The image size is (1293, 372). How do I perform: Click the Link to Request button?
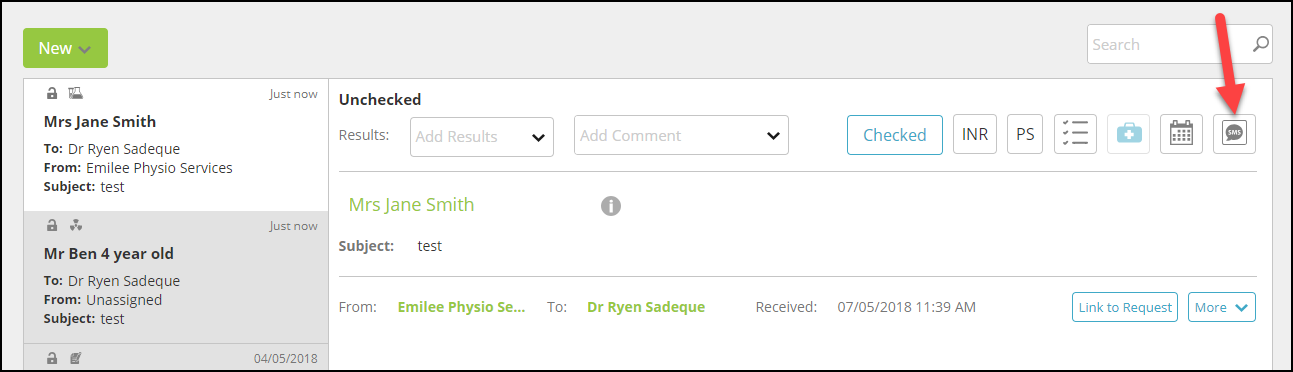[x=1125, y=307]
